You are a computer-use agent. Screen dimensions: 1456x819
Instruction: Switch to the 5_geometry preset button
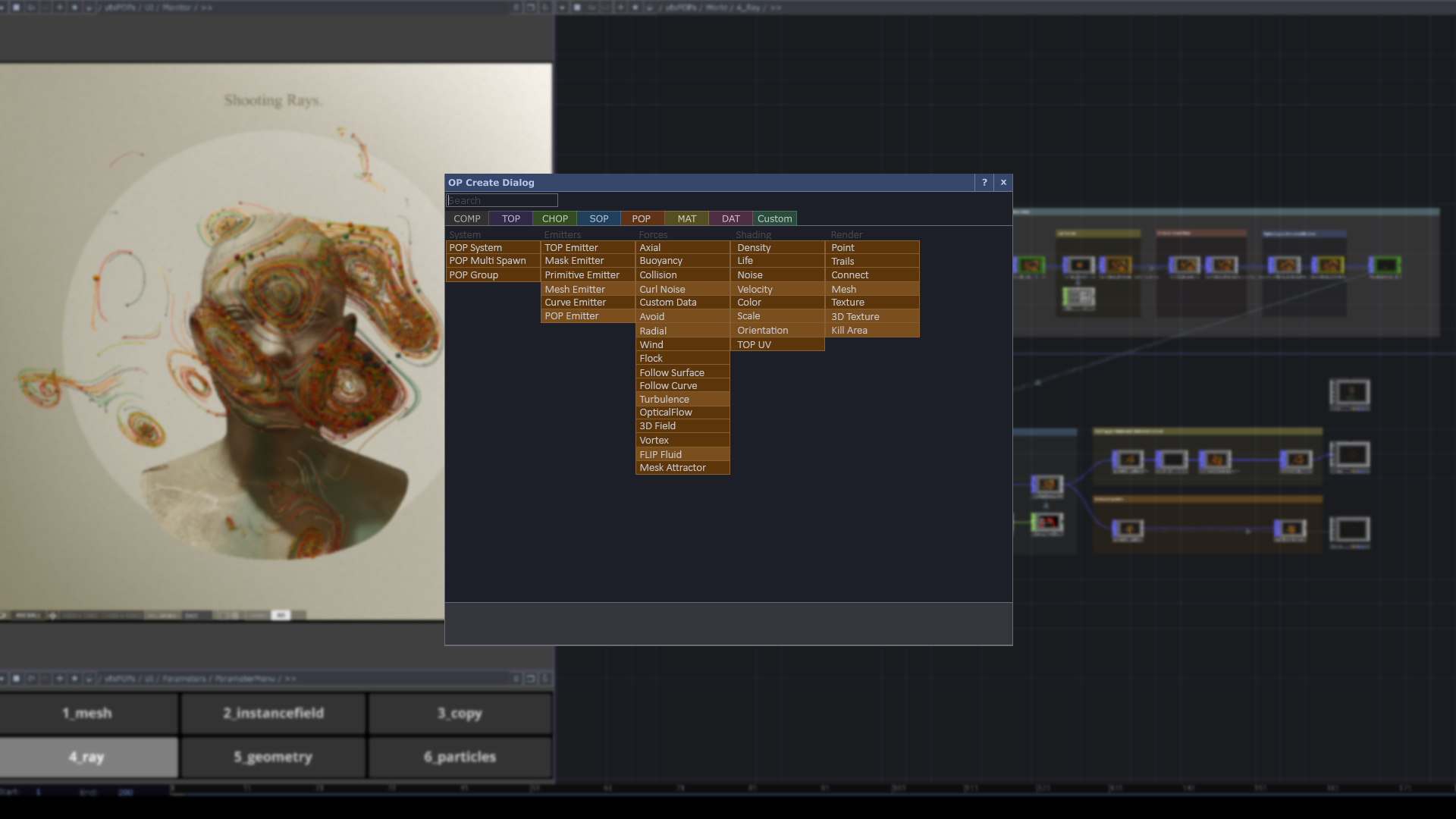pyautogui.click(x=273, y=757)
